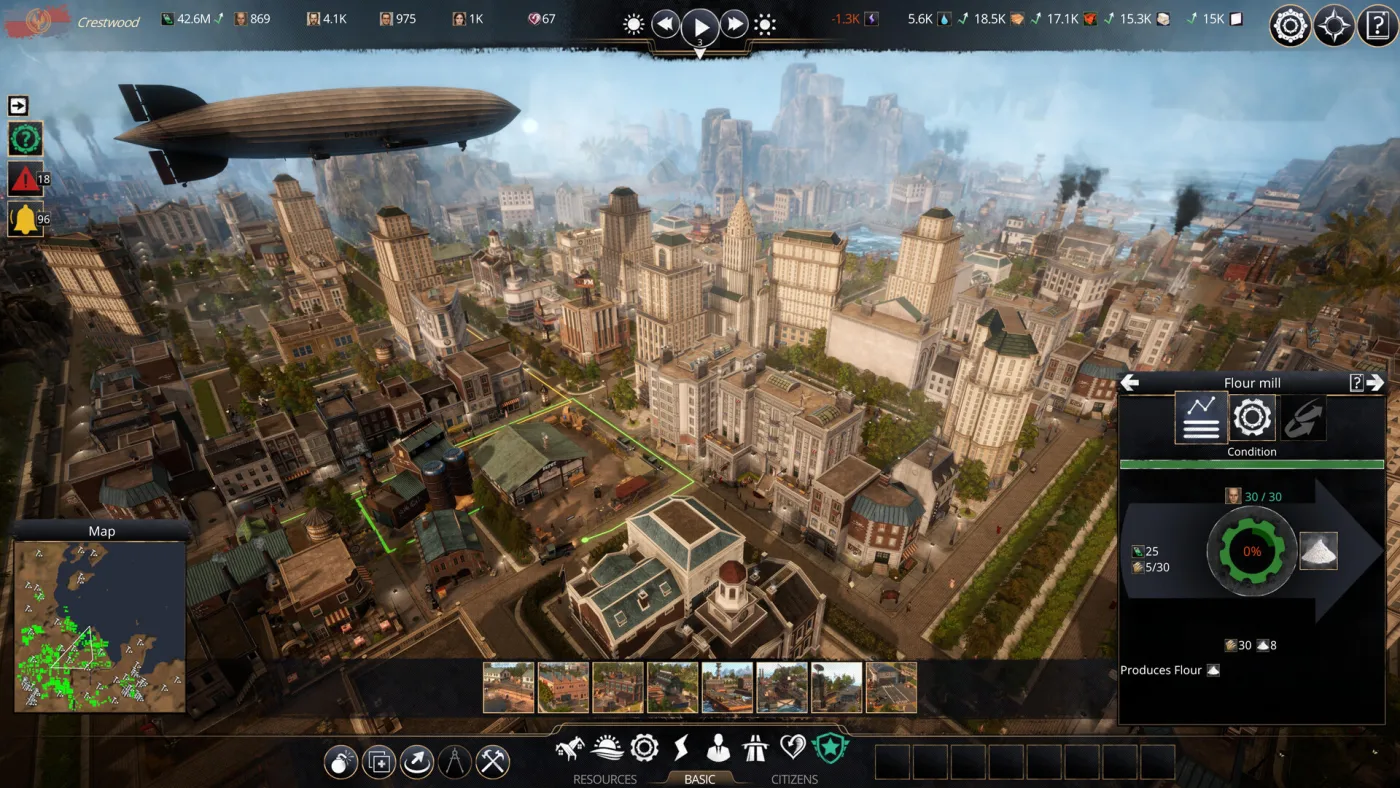Open Flour mill production gear tab
The height and width of the screenshot is (788, 1400).
[1252, 417]
